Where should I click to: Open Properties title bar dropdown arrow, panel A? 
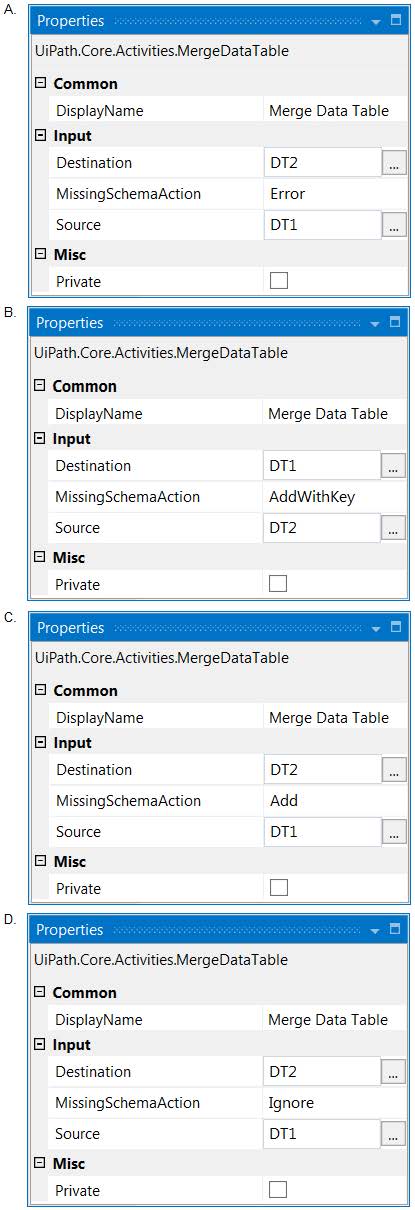tap(376, 21)
